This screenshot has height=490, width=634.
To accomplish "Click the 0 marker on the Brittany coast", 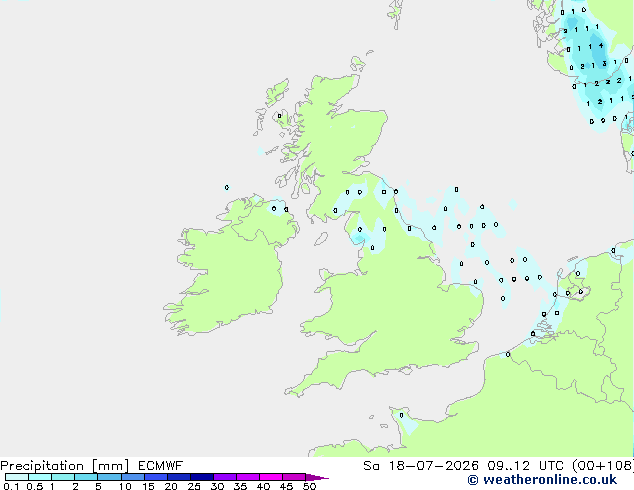I will click(x=401, y=415).
